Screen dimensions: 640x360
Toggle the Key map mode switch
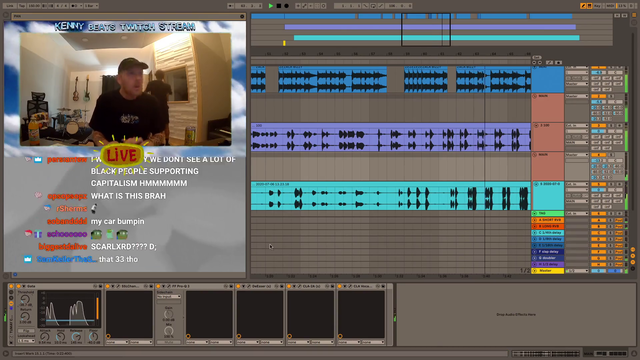coord(598,6)
